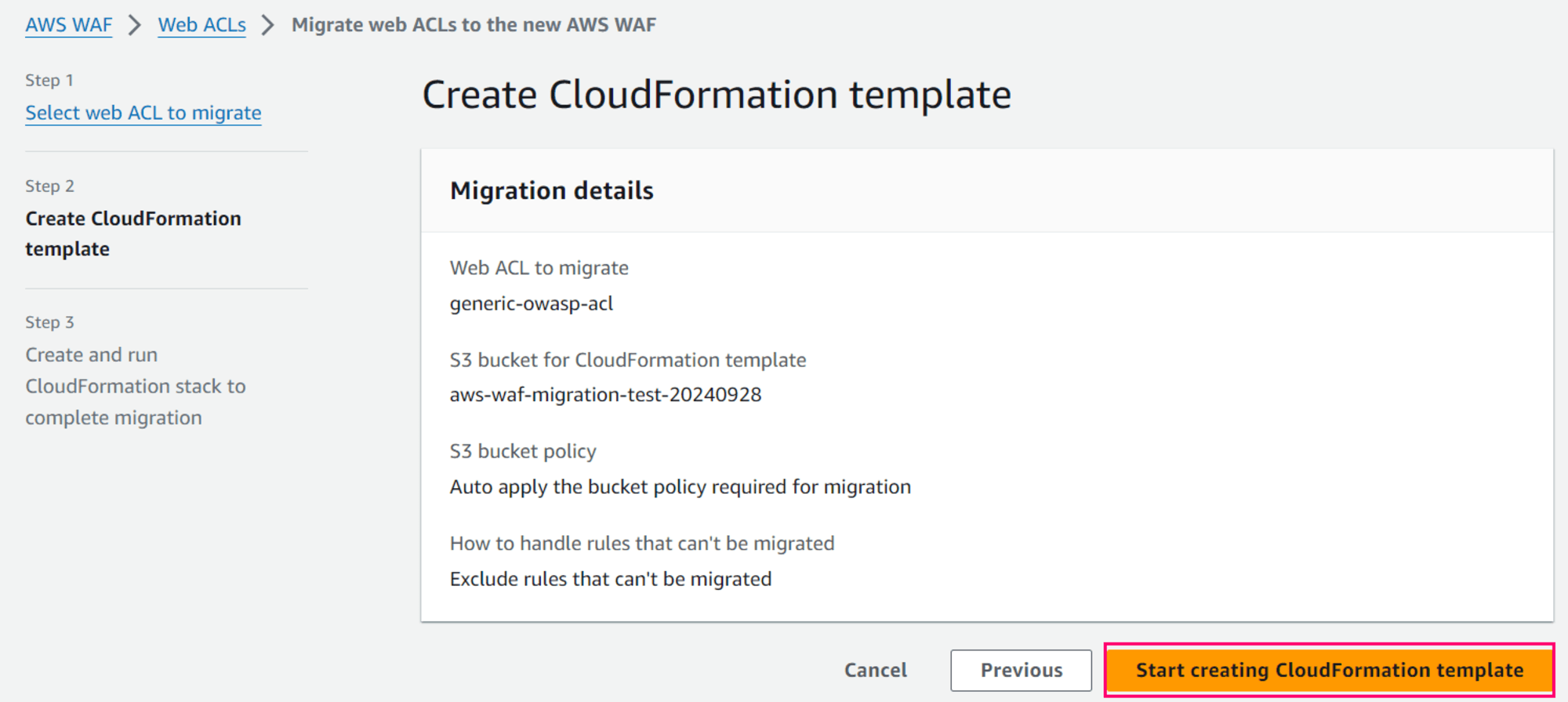Select the current breadcrumb 'Migrate web ACLs to the new AWS WAF'
Screen dimensions: 1568x702
[474, 25]
